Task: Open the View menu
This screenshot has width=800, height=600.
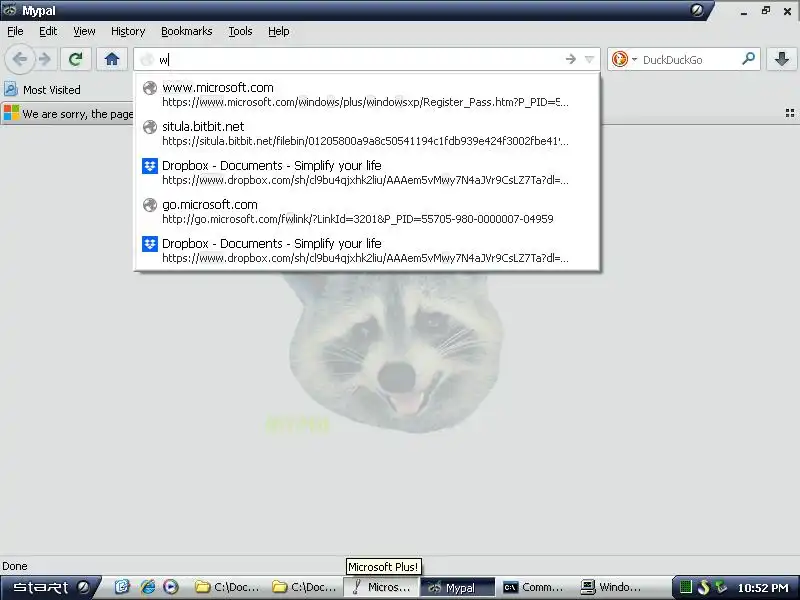Action: point(84,31)
